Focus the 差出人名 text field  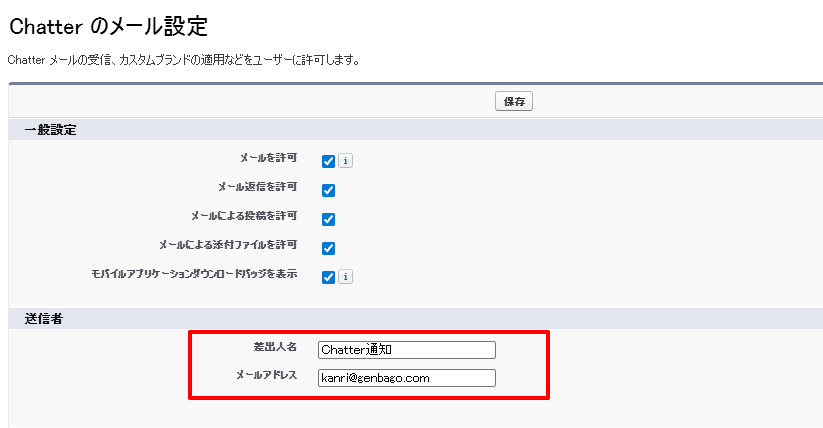click(406, 350)
